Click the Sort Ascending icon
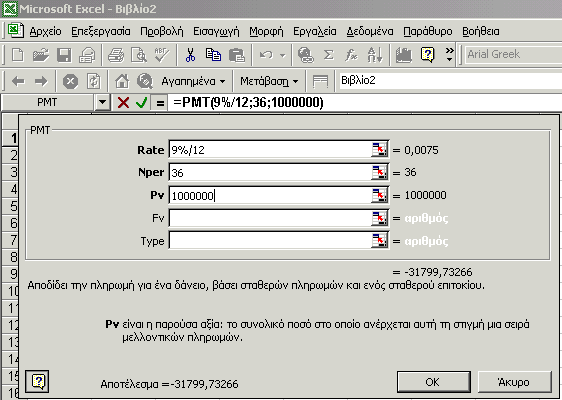This screenshot has height=400, width=562. (375, 55)
